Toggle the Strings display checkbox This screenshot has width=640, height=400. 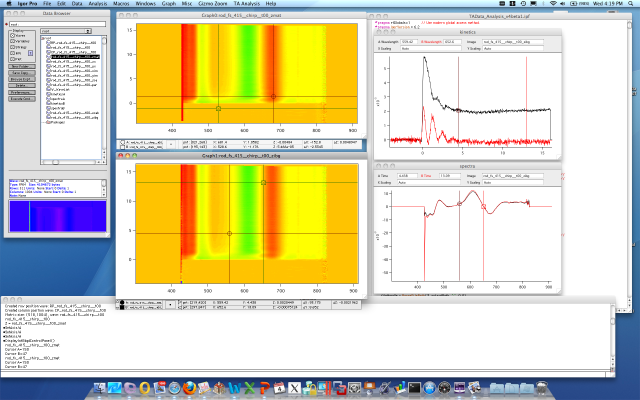[x=12, y=47]
